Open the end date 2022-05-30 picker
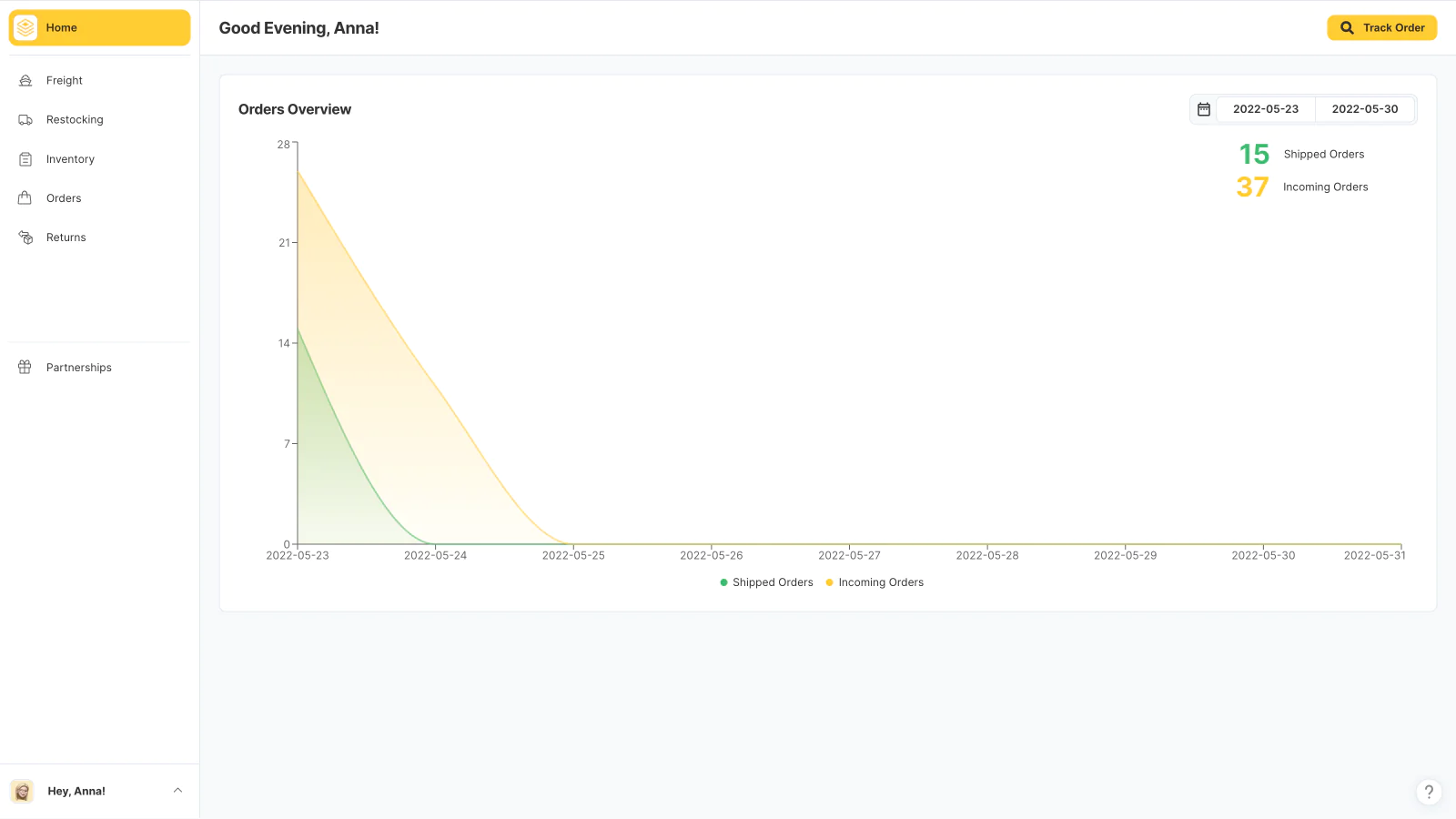This screenshot has height=819, width=1456. tap(1364, 109)
